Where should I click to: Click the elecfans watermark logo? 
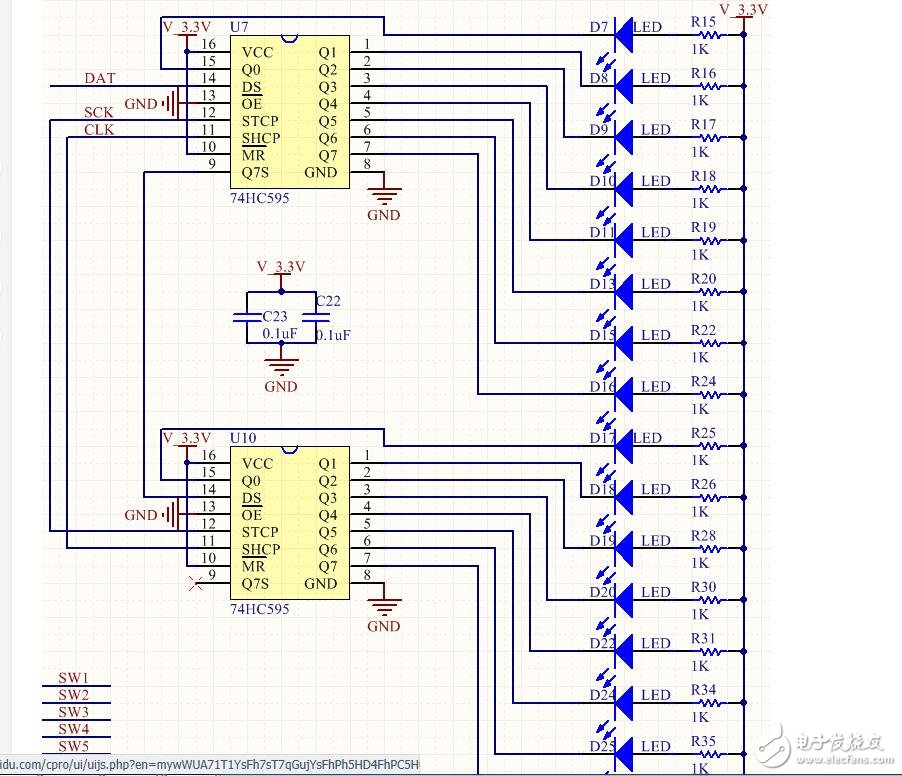(820, 741)
